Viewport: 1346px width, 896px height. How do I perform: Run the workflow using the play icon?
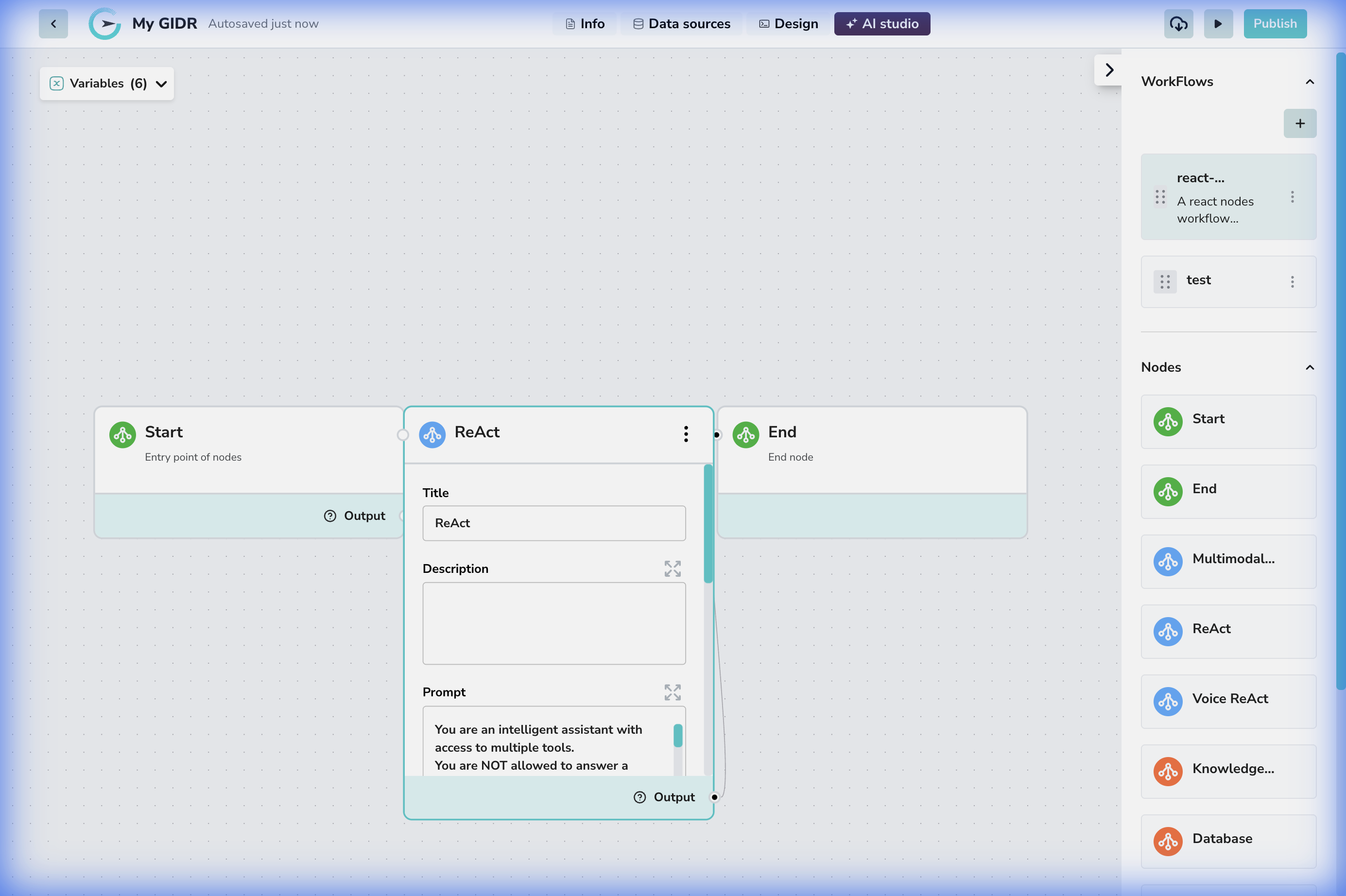(1218, 23)
